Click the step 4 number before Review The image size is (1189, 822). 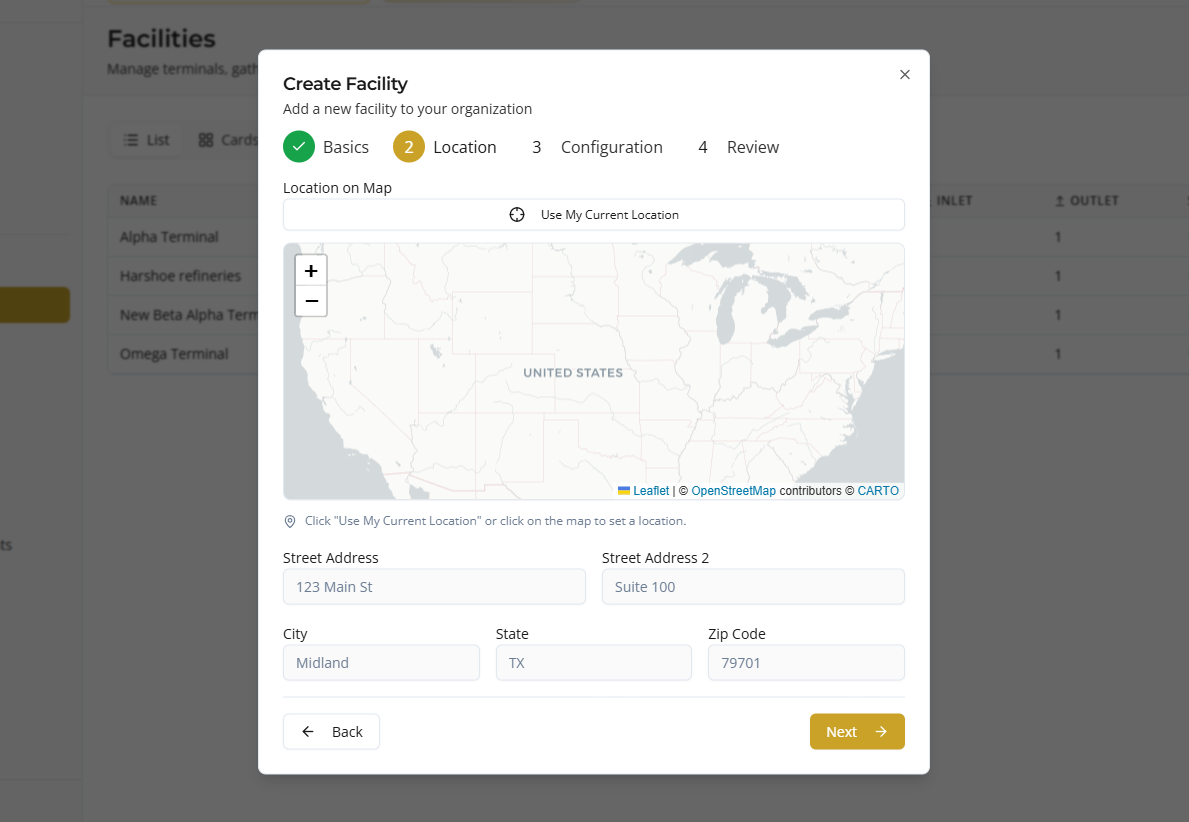[x=703, y=147]
